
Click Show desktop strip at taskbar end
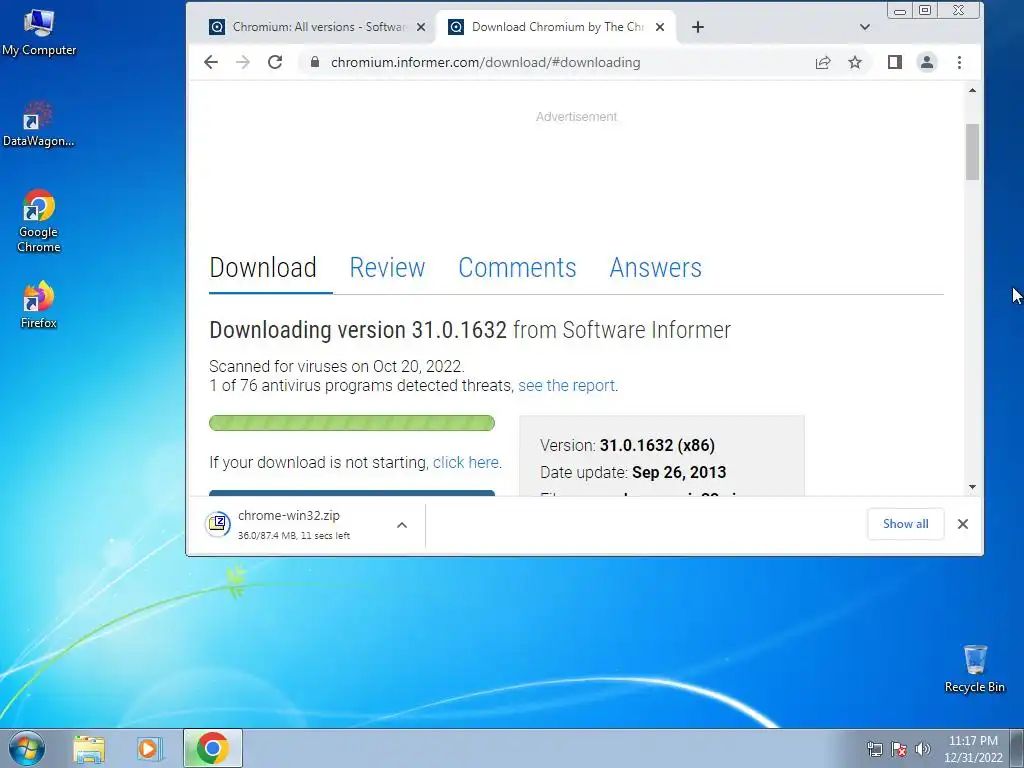[x=1017, y=748]
